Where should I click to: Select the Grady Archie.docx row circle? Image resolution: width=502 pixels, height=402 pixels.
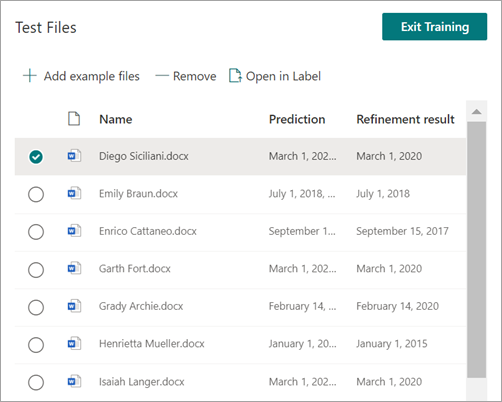pos(36,307)
